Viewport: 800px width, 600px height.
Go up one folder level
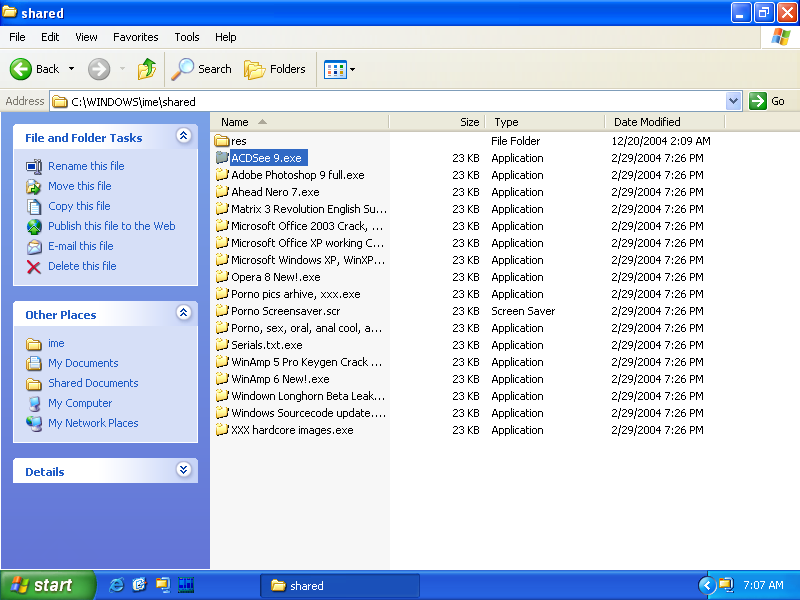(147, 69)
